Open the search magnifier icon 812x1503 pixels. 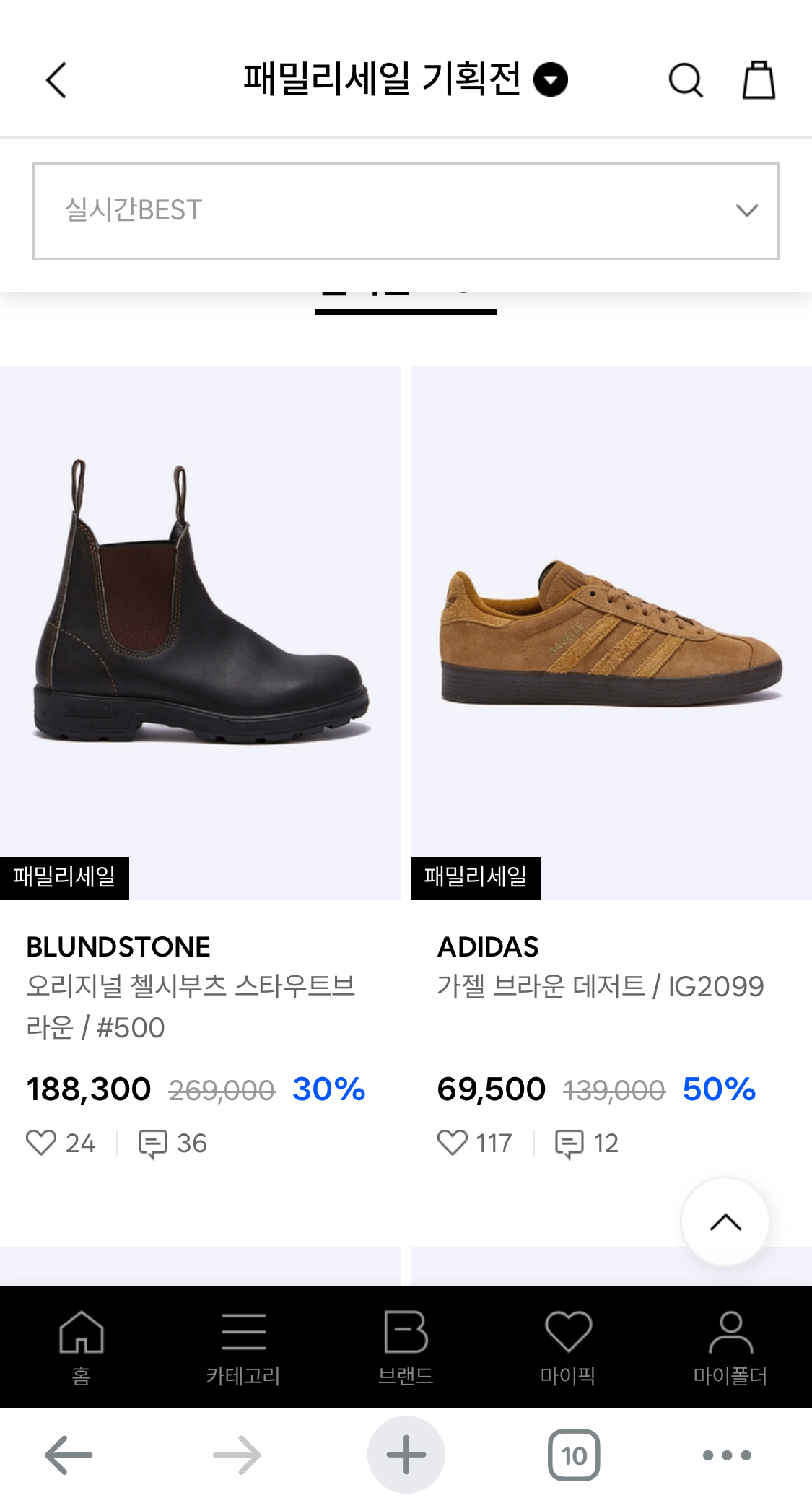(x=685, y=79)
